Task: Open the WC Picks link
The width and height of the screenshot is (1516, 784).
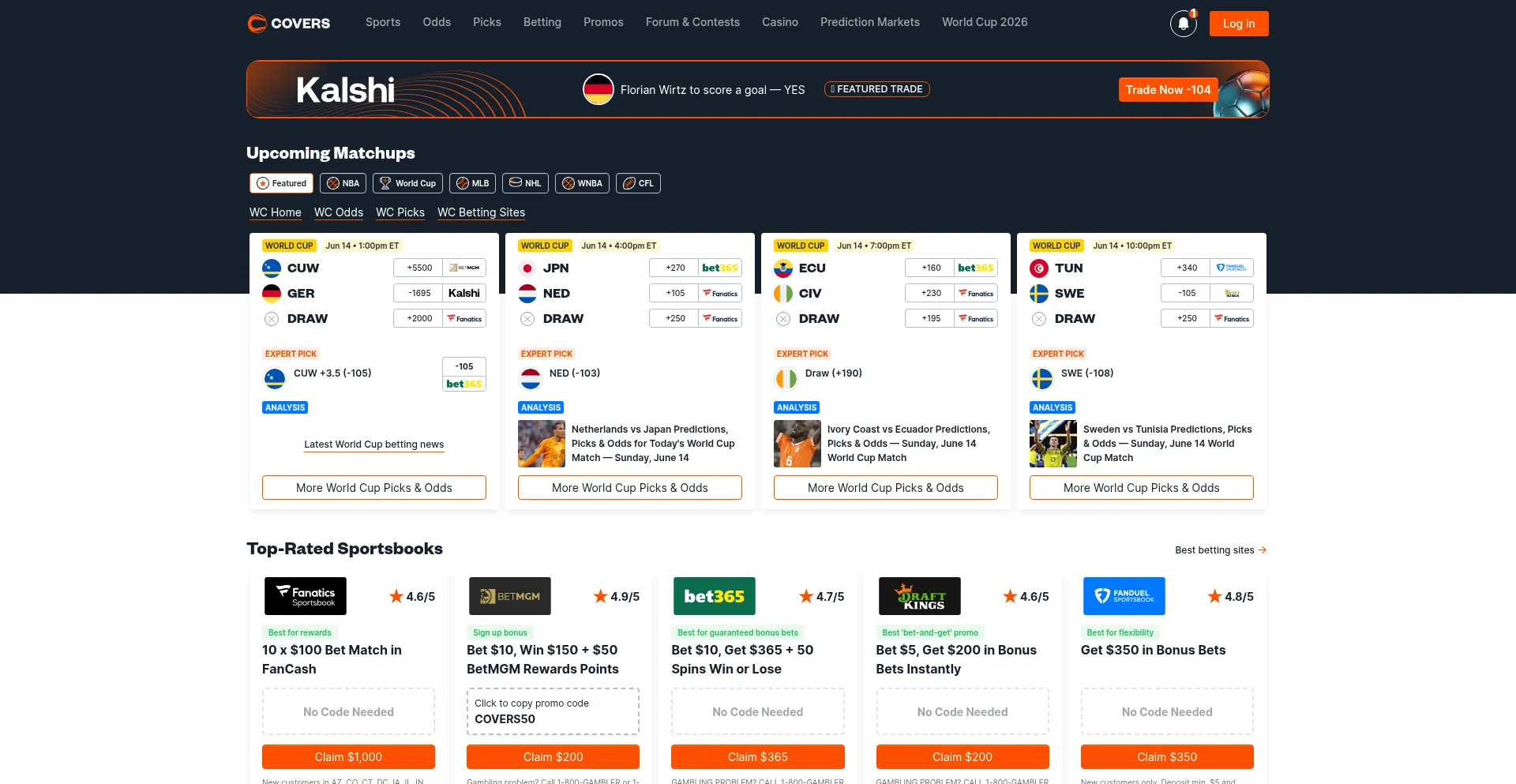Action: click(400, 212)
